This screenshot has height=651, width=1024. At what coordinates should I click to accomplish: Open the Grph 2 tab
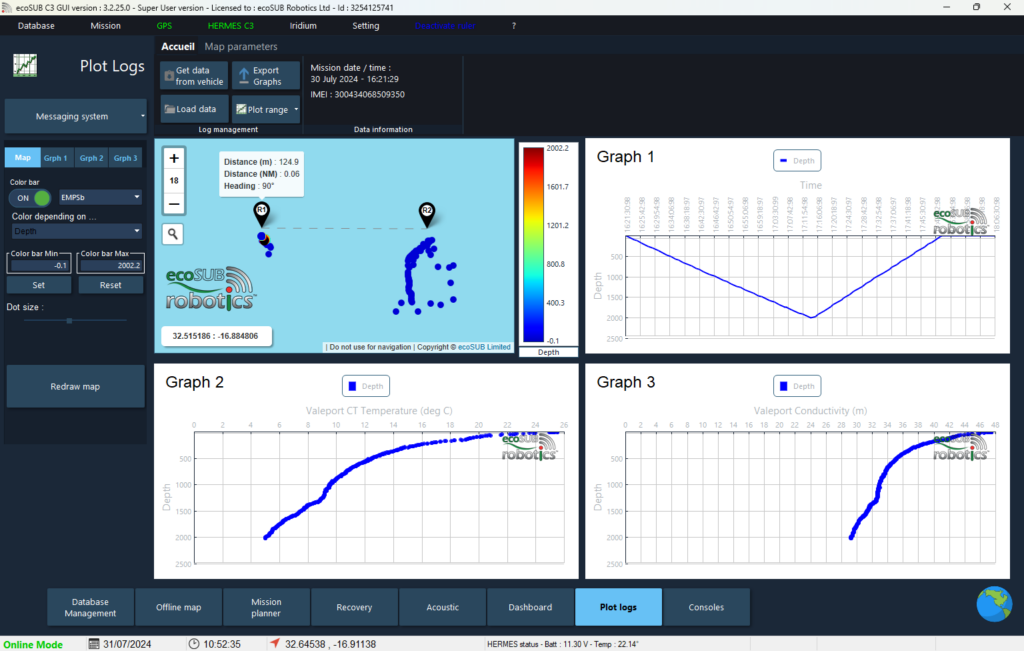[x=91, y=158]
